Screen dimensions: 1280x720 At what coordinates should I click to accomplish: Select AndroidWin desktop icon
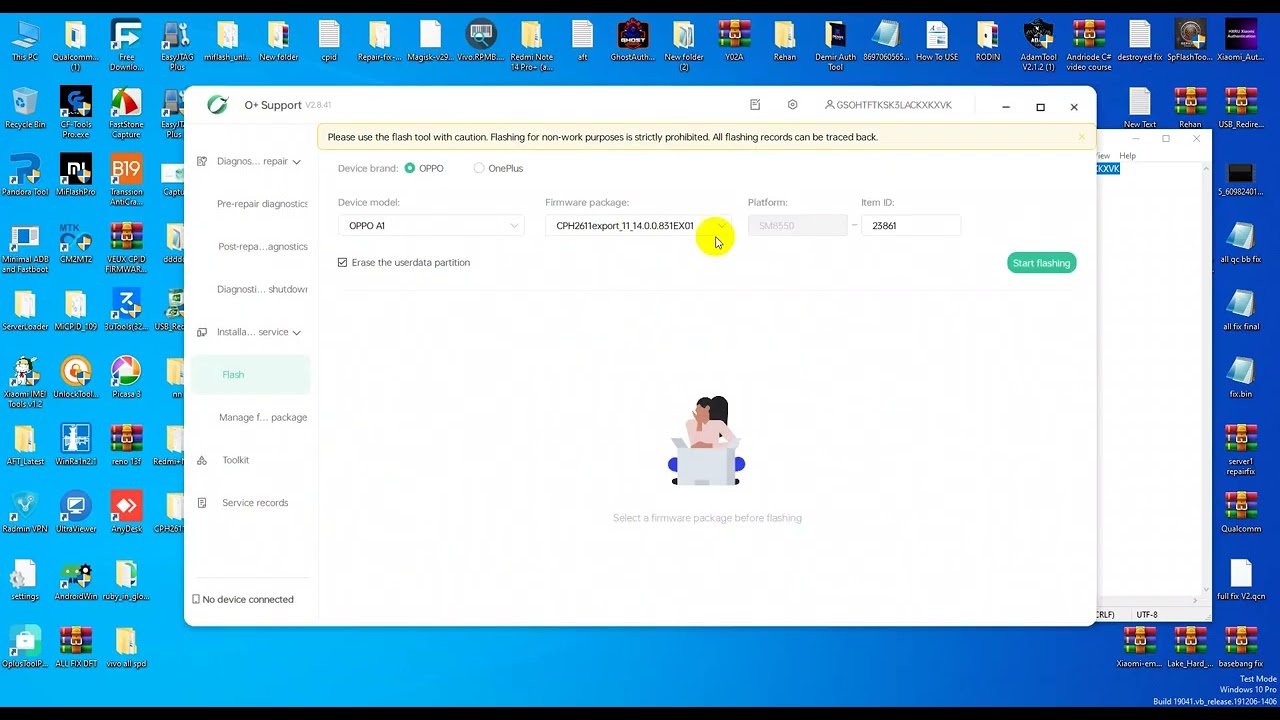click(x=76, y=580)
